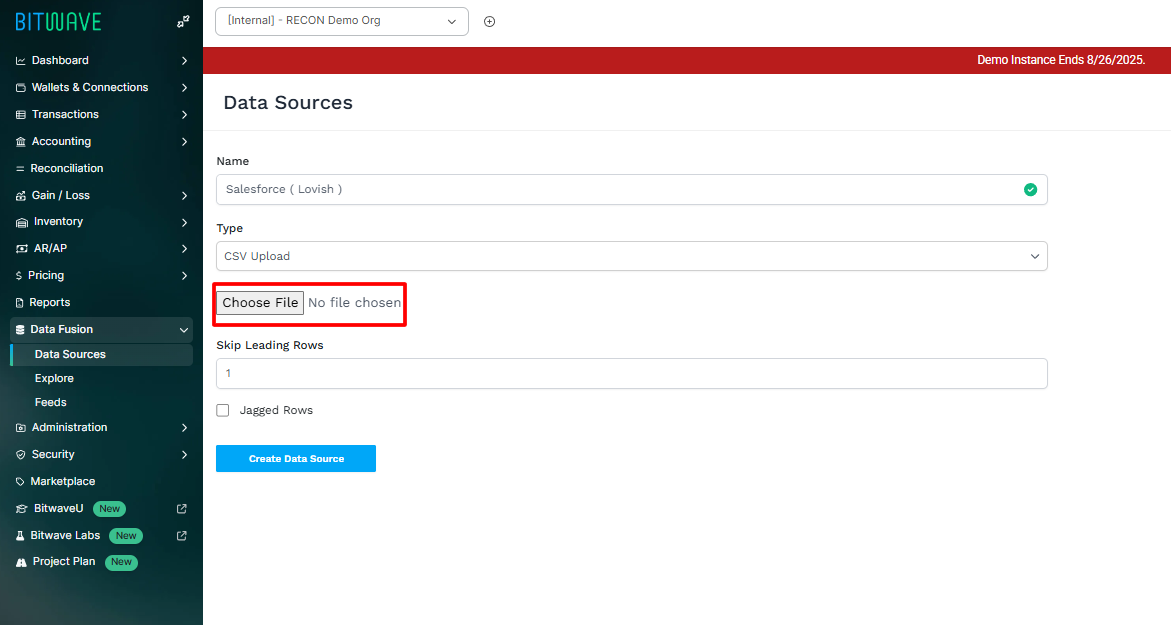Click the No file chosen text

355,302
